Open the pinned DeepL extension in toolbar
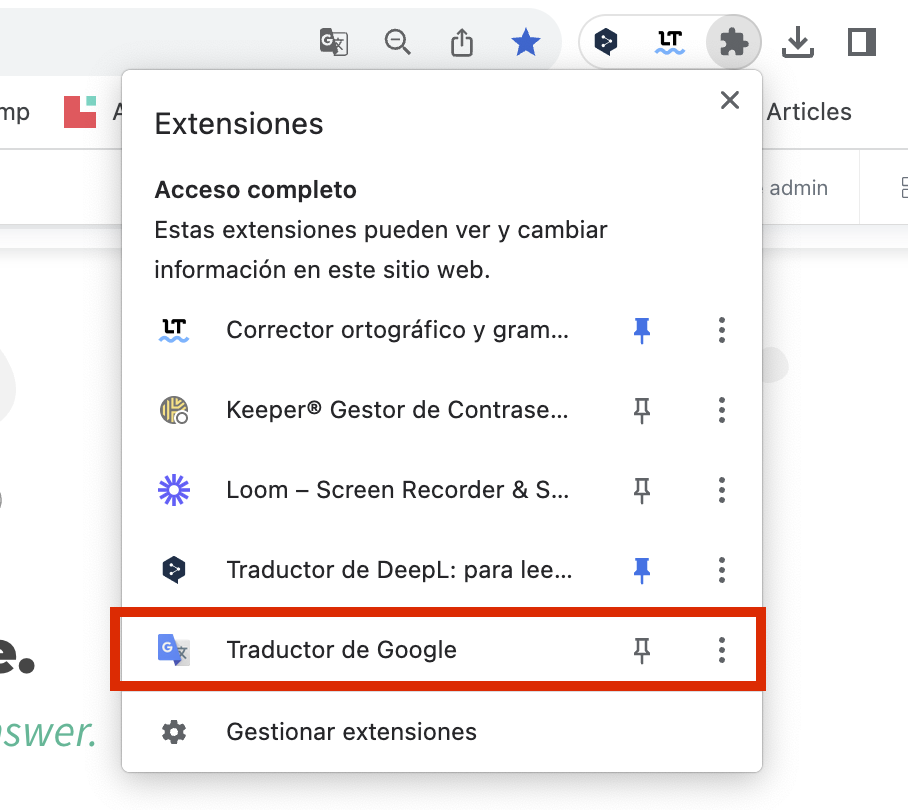 click(x=606, y=42)
